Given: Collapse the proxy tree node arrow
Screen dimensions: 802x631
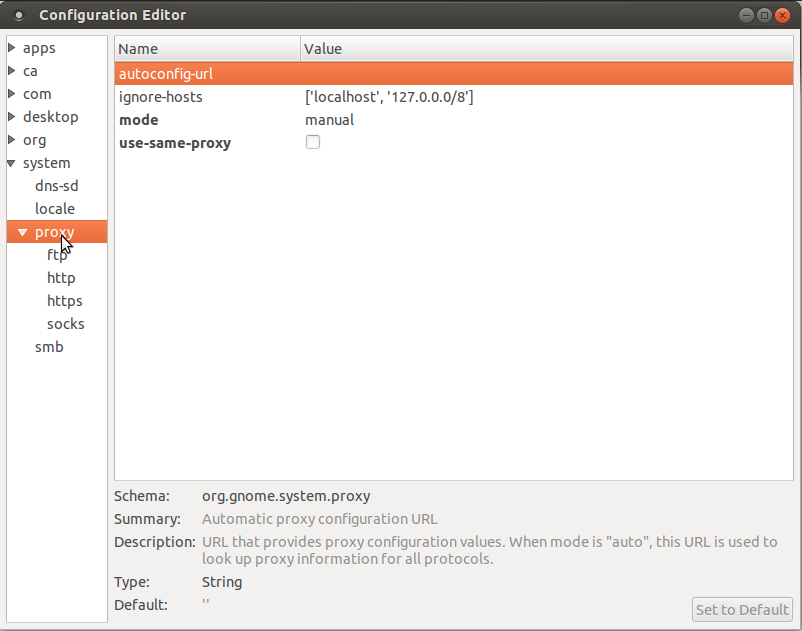Looking at the screenshot, I should point(23,232).
